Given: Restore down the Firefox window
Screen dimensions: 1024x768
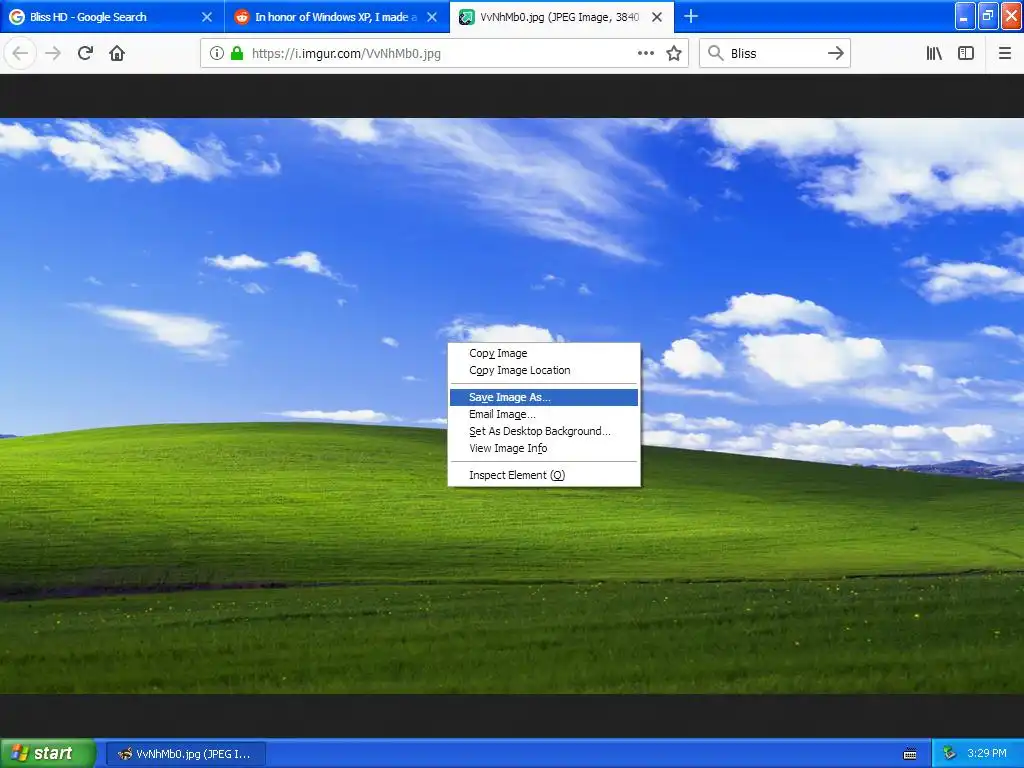Looking at the screenshot, I should click(988, 16).
